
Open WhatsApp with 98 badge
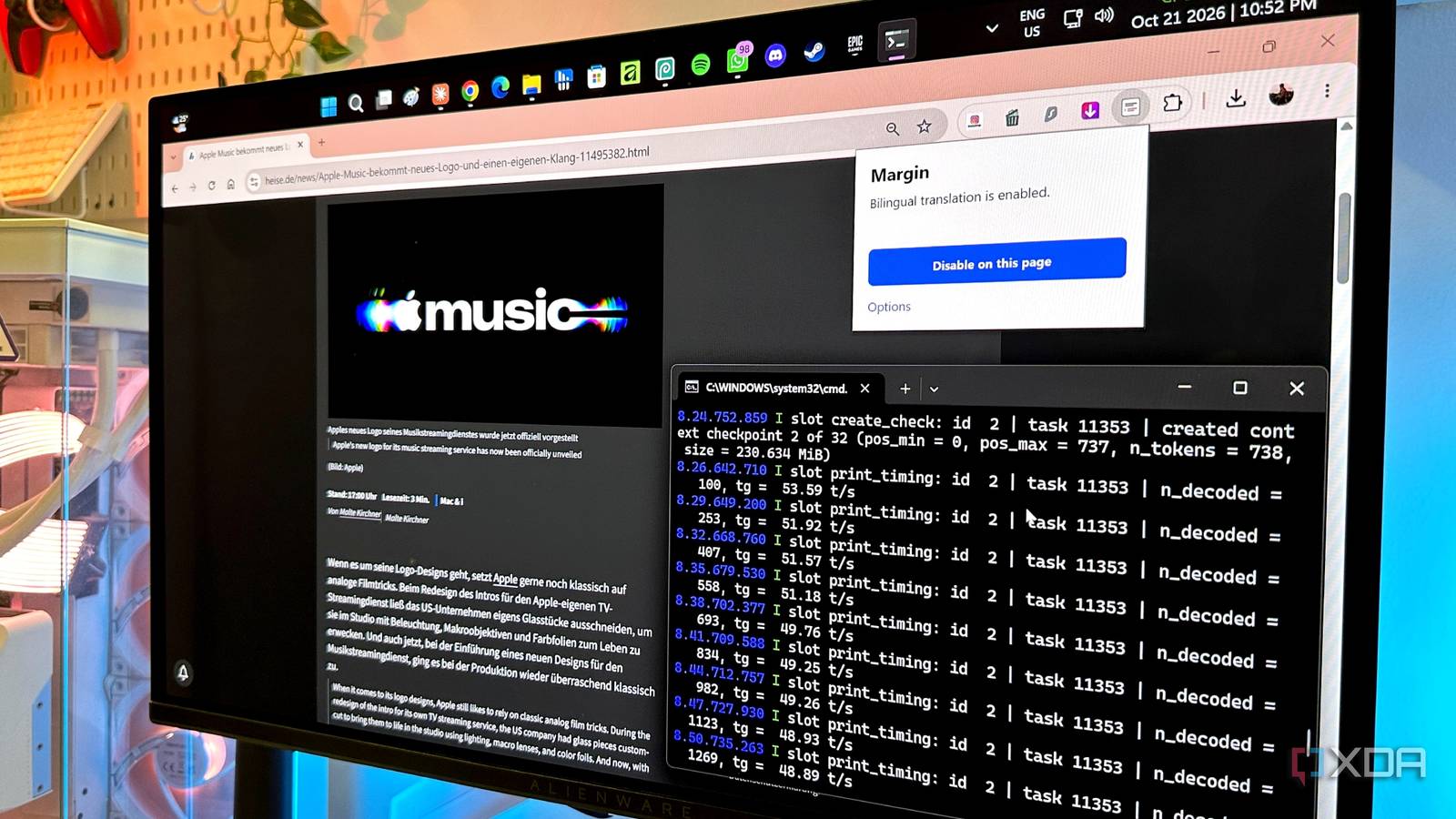pos(738,59)
